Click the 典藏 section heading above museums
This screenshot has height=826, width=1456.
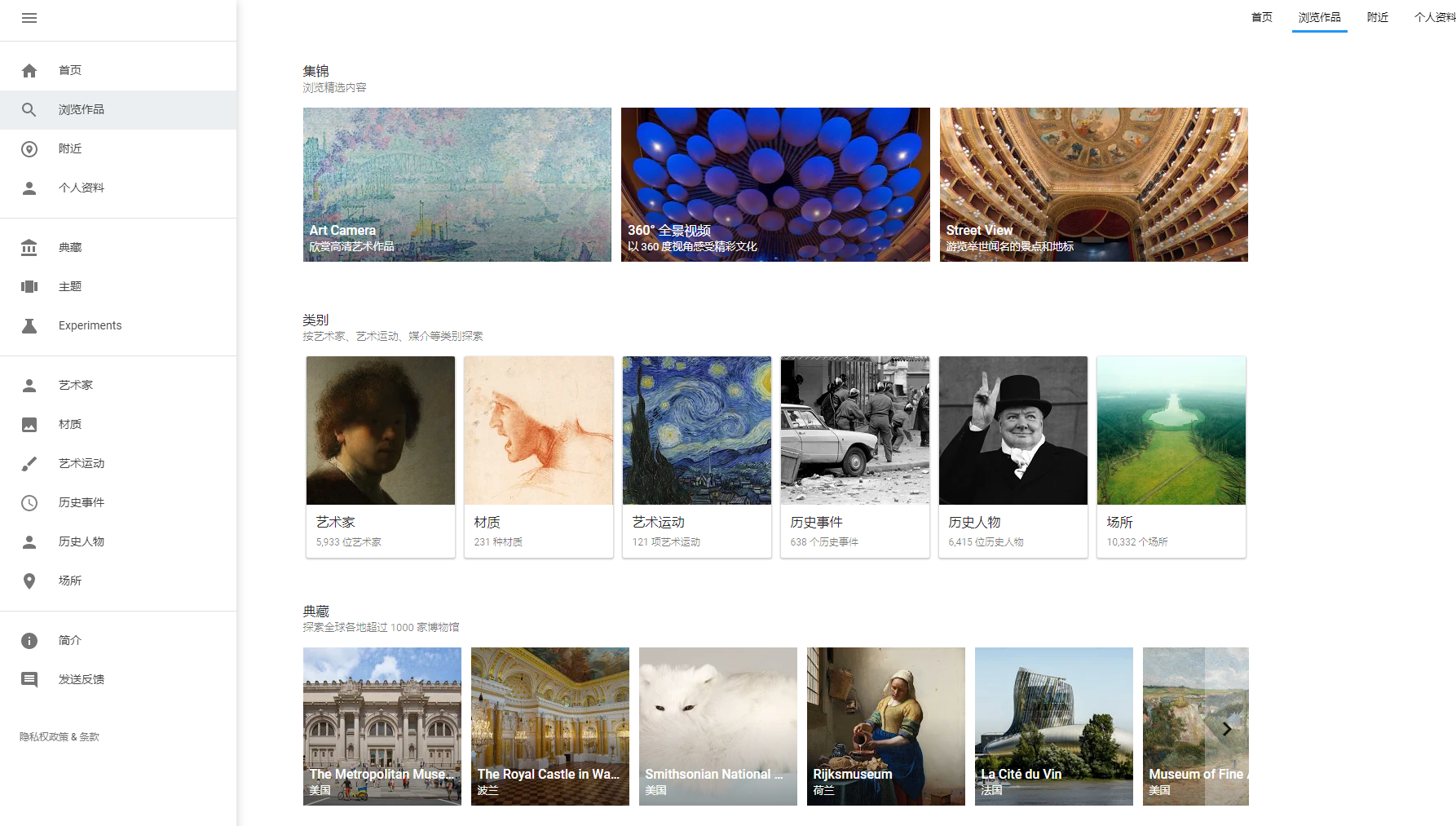tap(316, 611)
